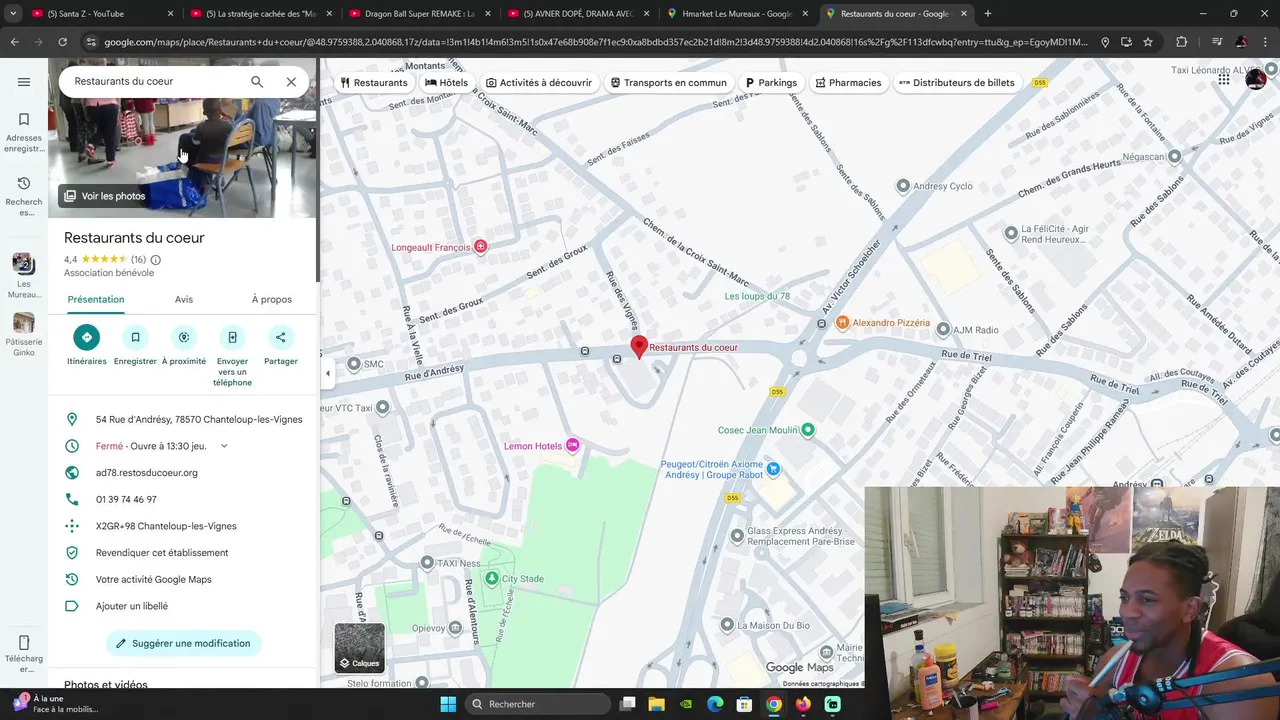The width and height of the screenshot is (1280, 720).
Task: Click the address bar URL
Action: coord(596,42)
